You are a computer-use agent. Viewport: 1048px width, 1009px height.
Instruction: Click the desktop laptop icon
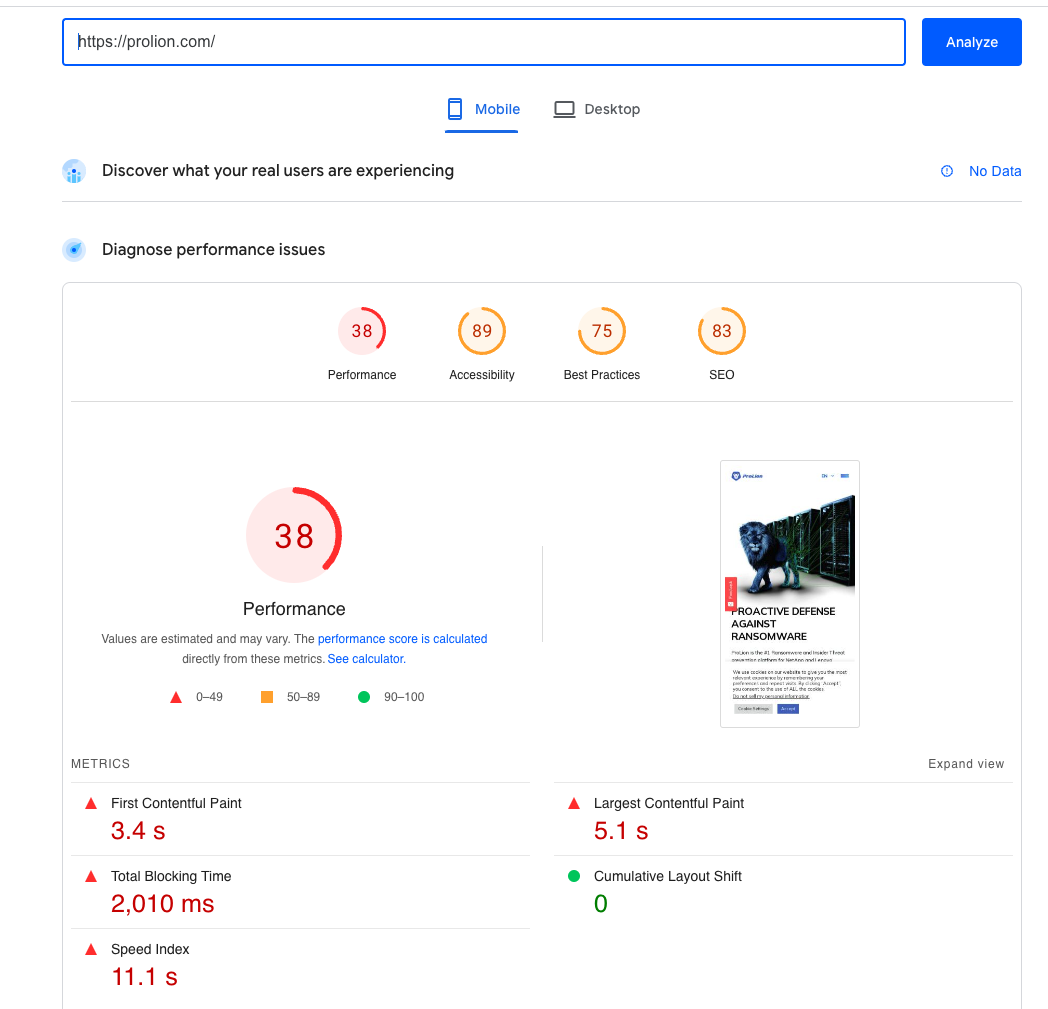(x=564, y=109)
